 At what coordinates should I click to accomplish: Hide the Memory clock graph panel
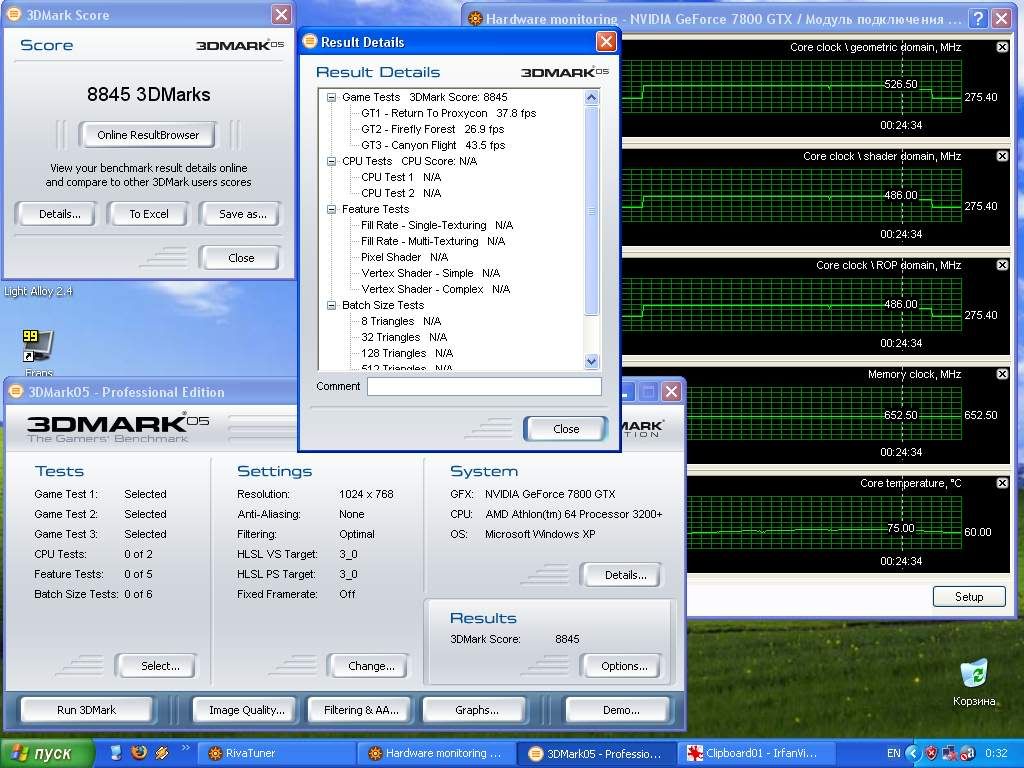[1003, 374]
